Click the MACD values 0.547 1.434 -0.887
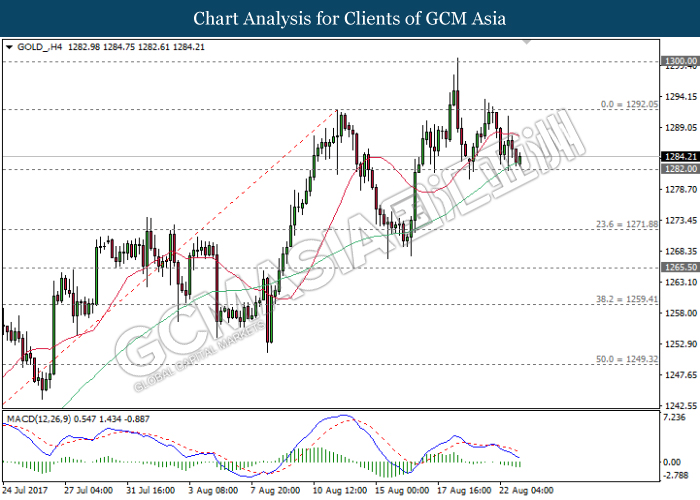The width and height of the screenshot is (700, 500). [112, 419]
